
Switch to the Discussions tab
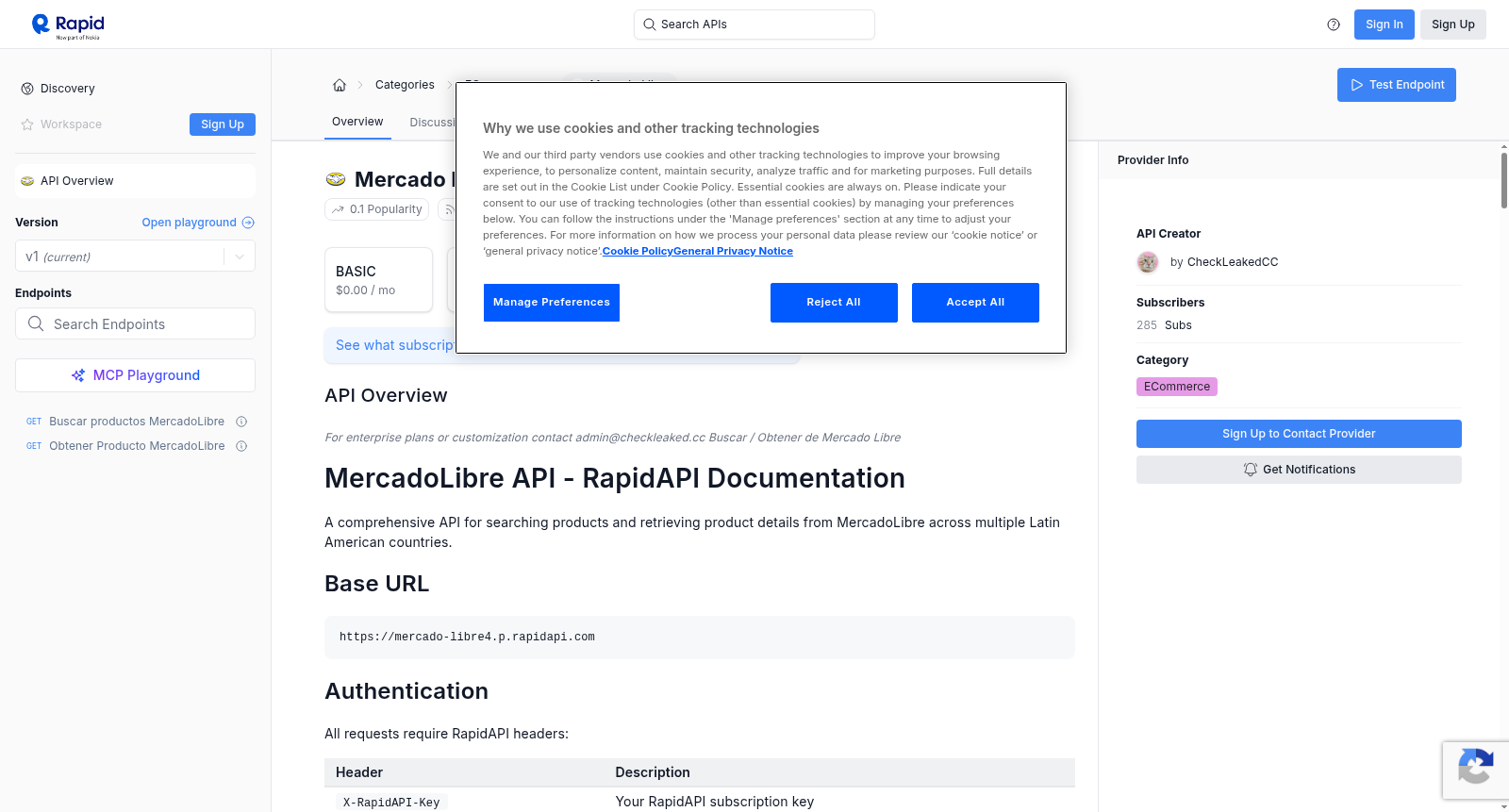[433, 123]
